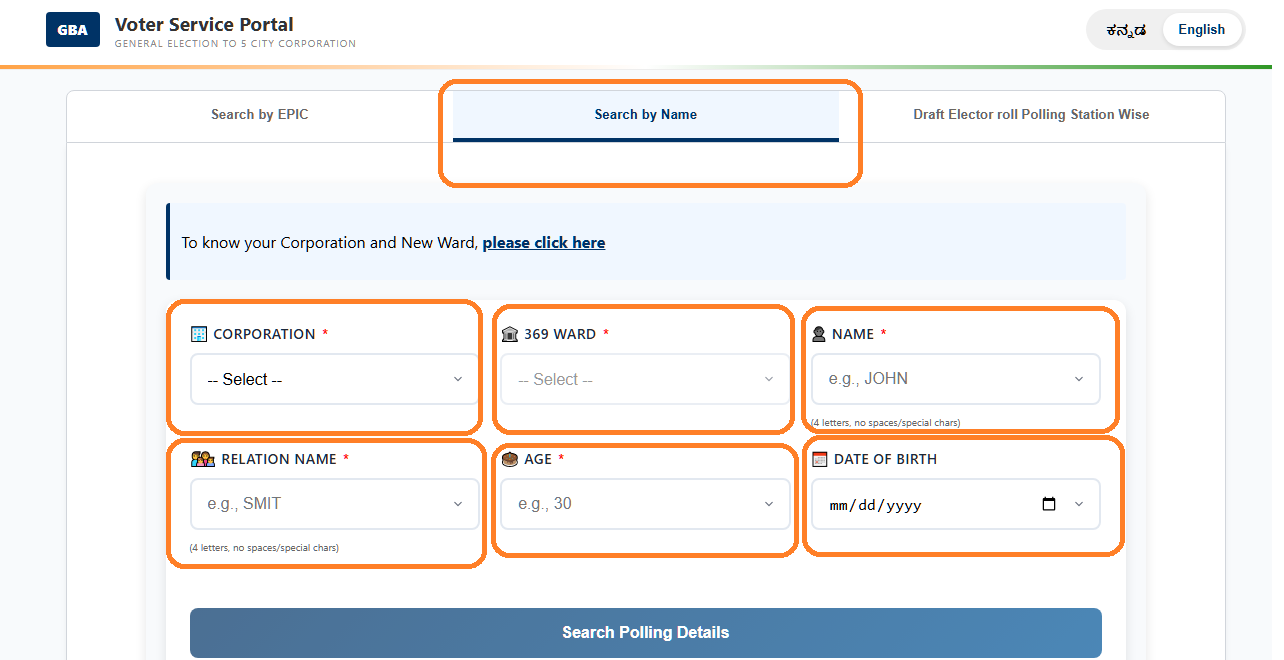
Task: Open the date picker calendar in the DOB field
Action: click(x=1048, y=504)
